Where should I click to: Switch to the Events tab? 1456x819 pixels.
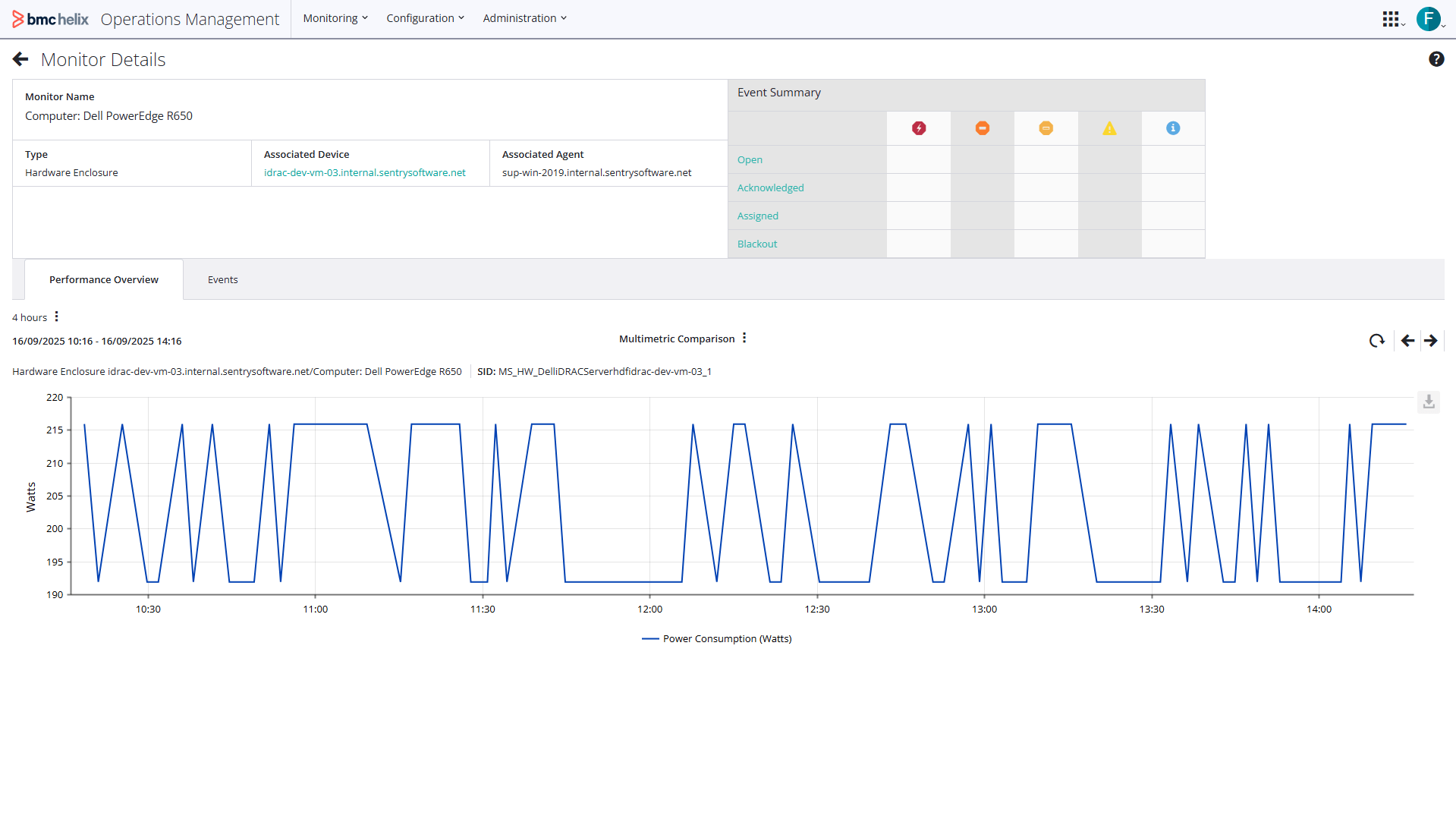click(222, 279)
